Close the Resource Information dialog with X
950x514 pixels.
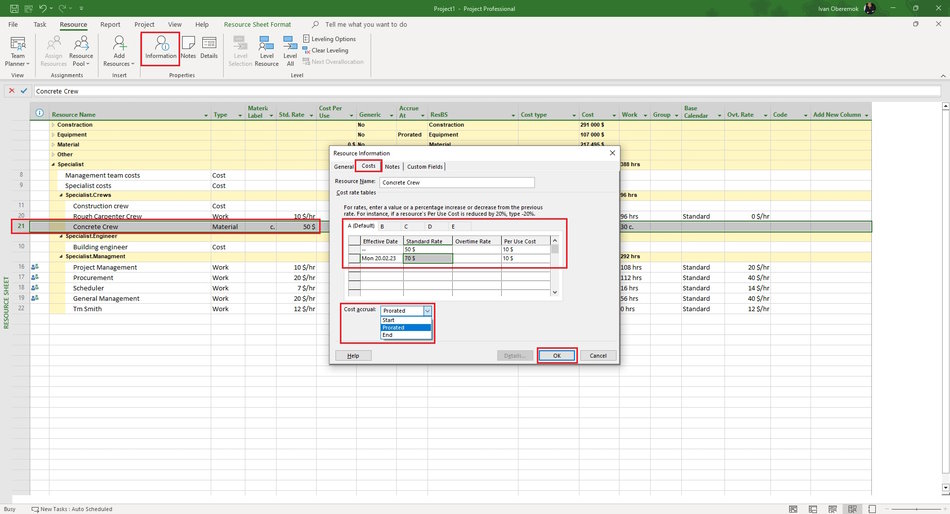pos(612,153)
